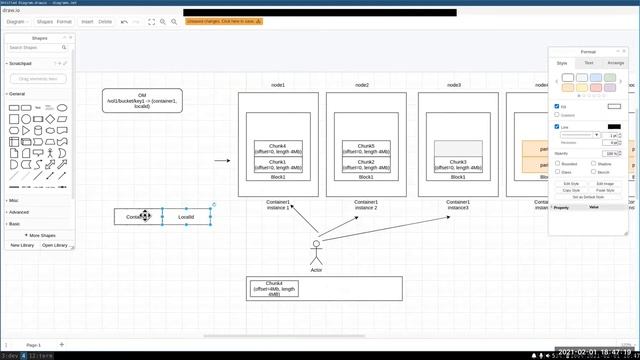Open black line color swatch picker
Image resolution: width=640 pixels, height=360 pixels.
pos(614,127)
